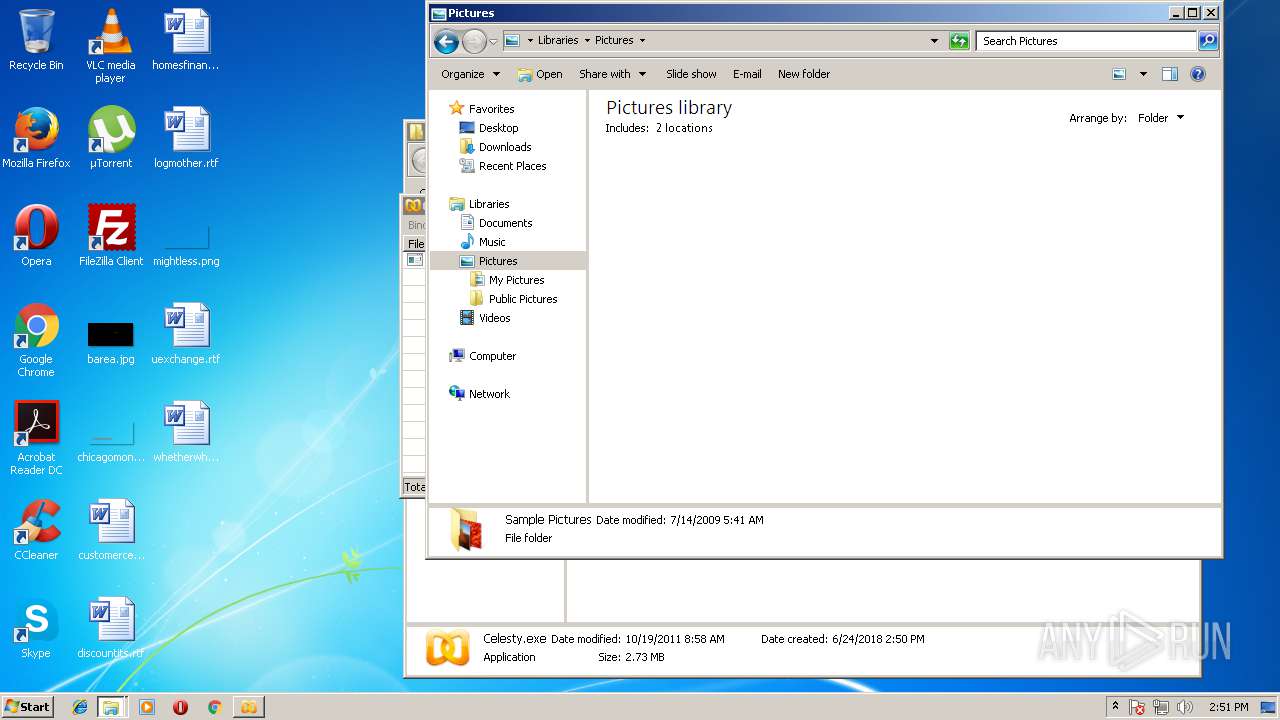Viewport: 1280px width, 720px height.
Task: Click Windows Explorer taskbar button
Action: tap(111, 707)
